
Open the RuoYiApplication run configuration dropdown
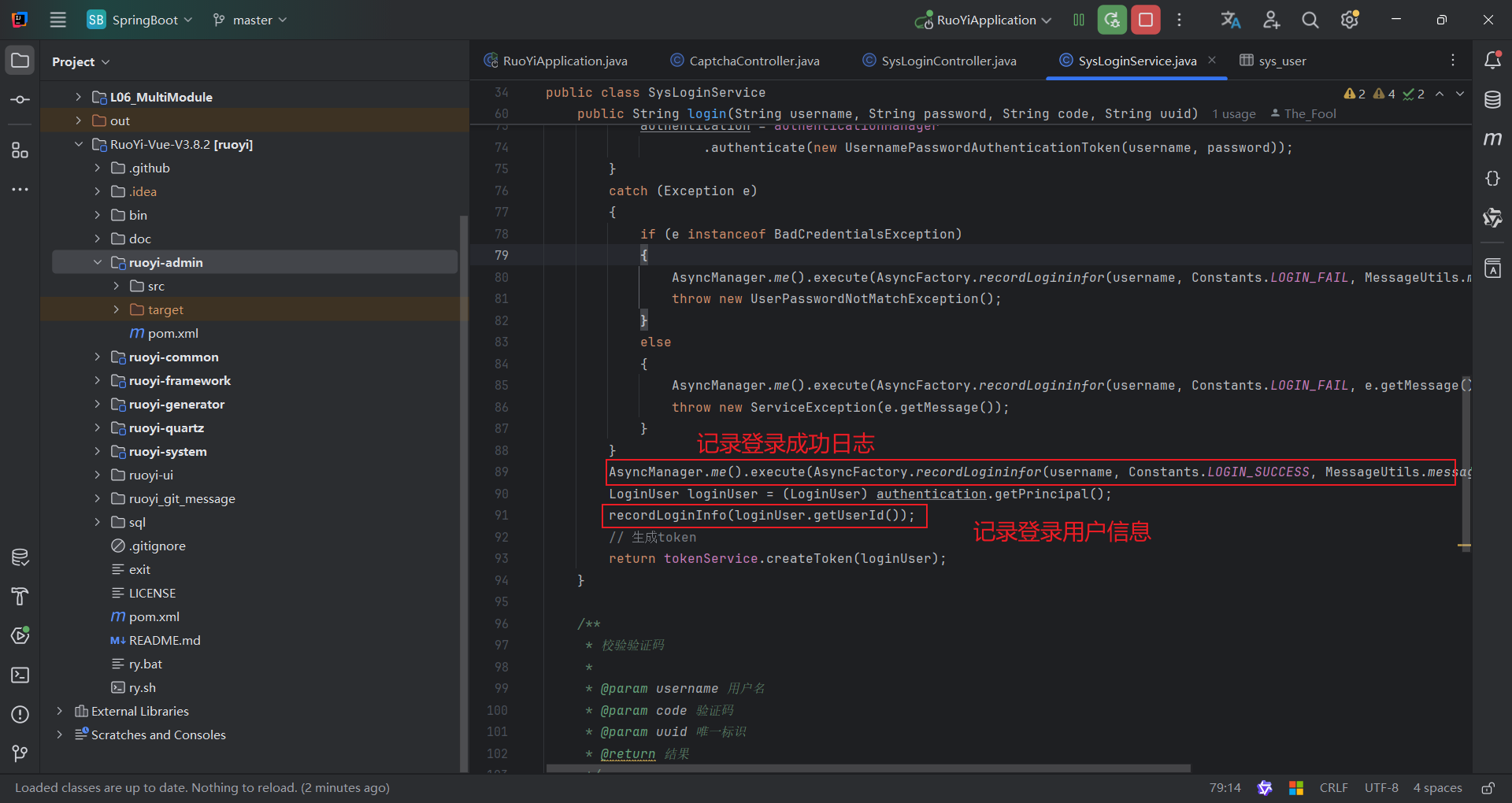coord(983,20)
